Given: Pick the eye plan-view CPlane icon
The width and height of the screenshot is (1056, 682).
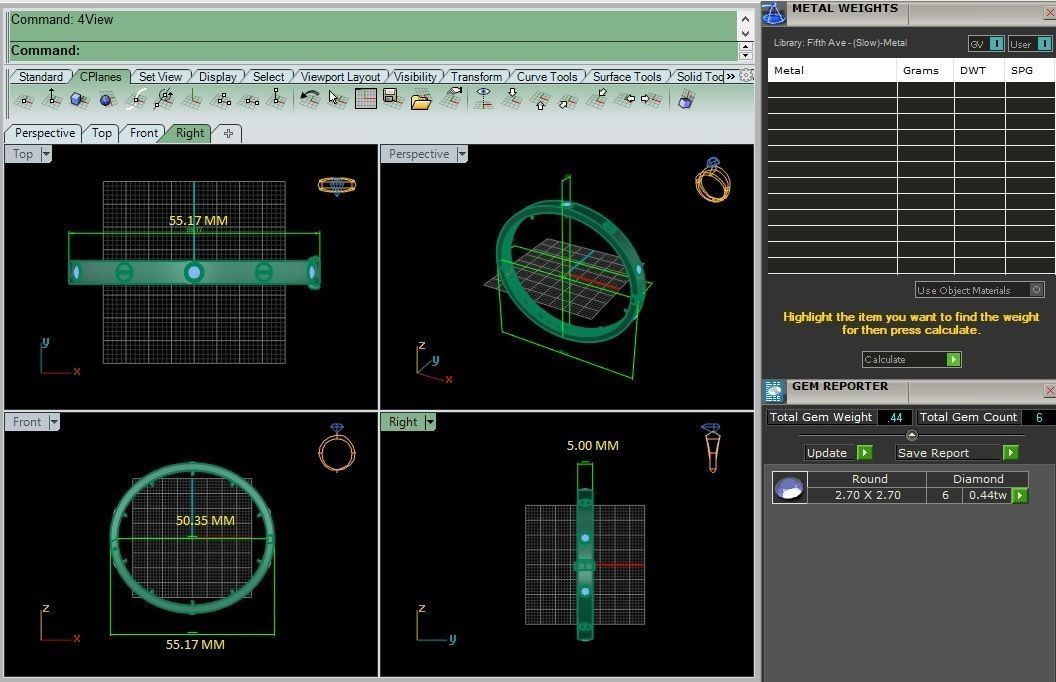Looking at the screenshot, I should tap(484, 98).
